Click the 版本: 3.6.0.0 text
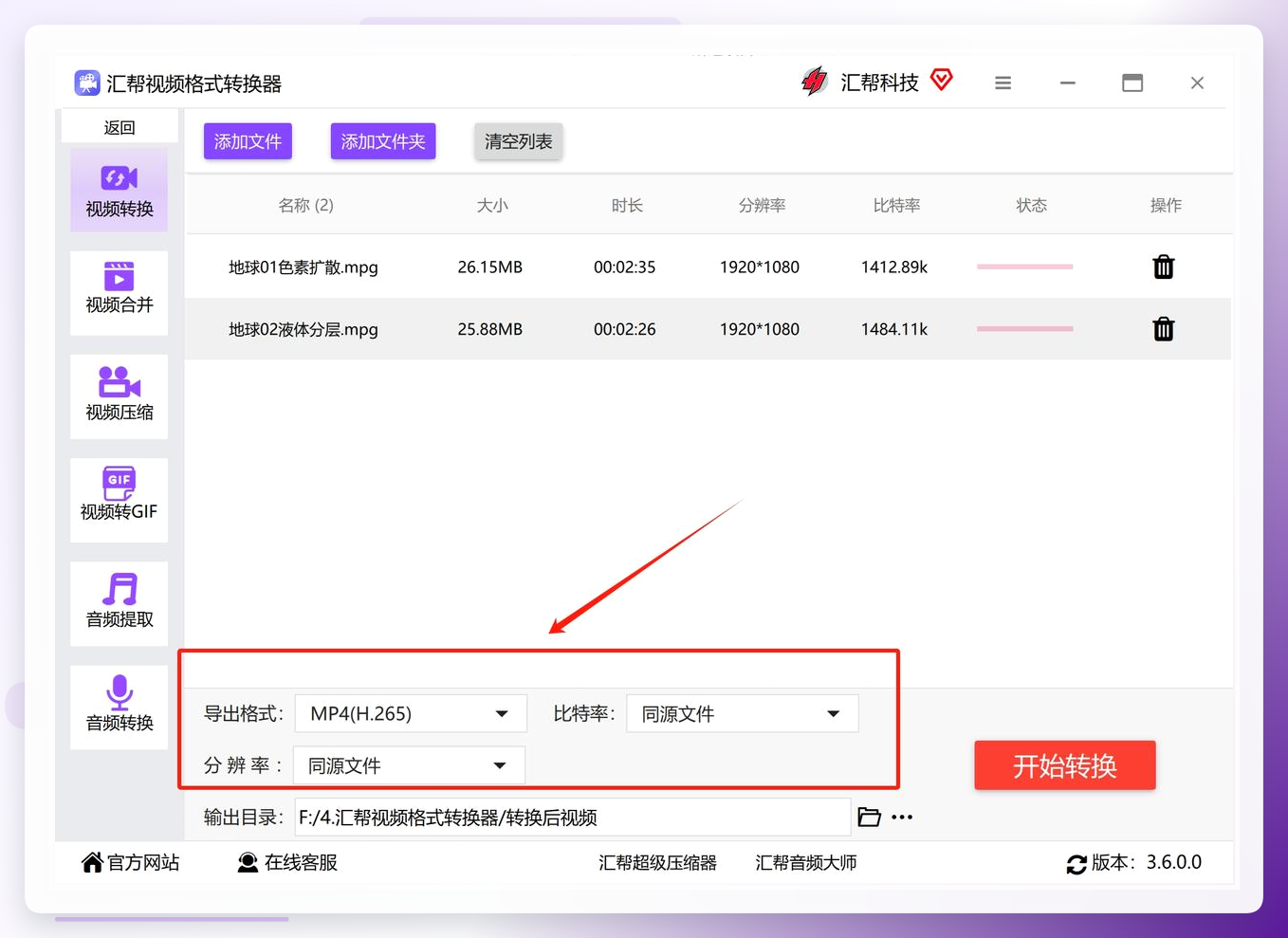The image size is (1288, 938). pyautogui.click(x=1147, y=862)
